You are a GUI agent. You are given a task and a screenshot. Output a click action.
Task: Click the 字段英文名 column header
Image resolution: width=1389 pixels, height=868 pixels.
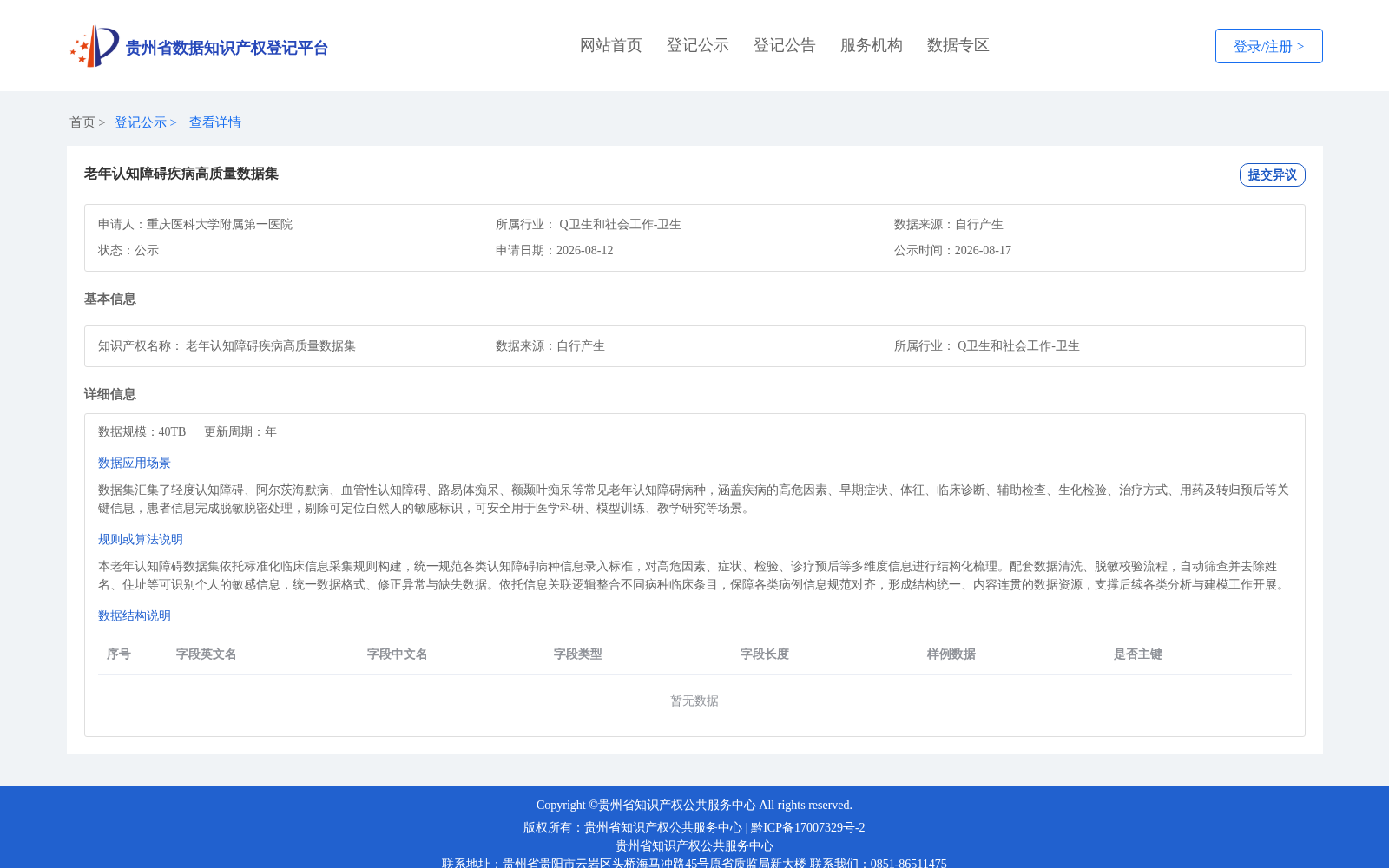pos(207,654)
